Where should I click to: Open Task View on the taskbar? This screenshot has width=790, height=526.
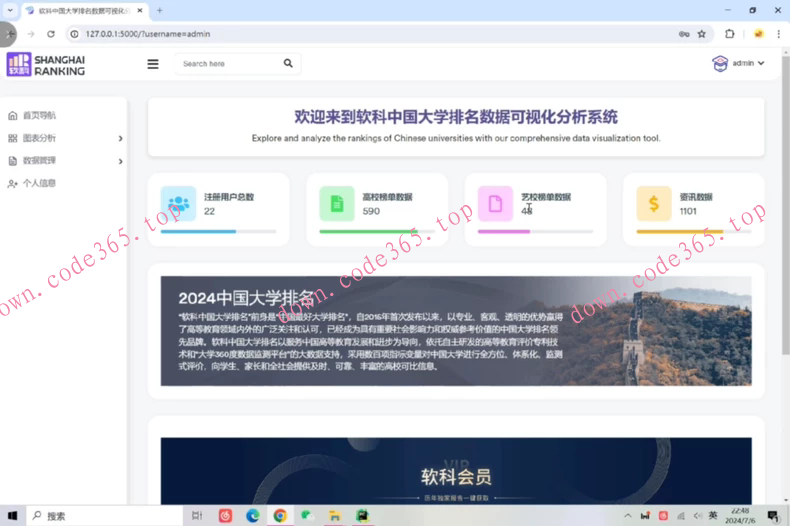[x=197, y=515]
